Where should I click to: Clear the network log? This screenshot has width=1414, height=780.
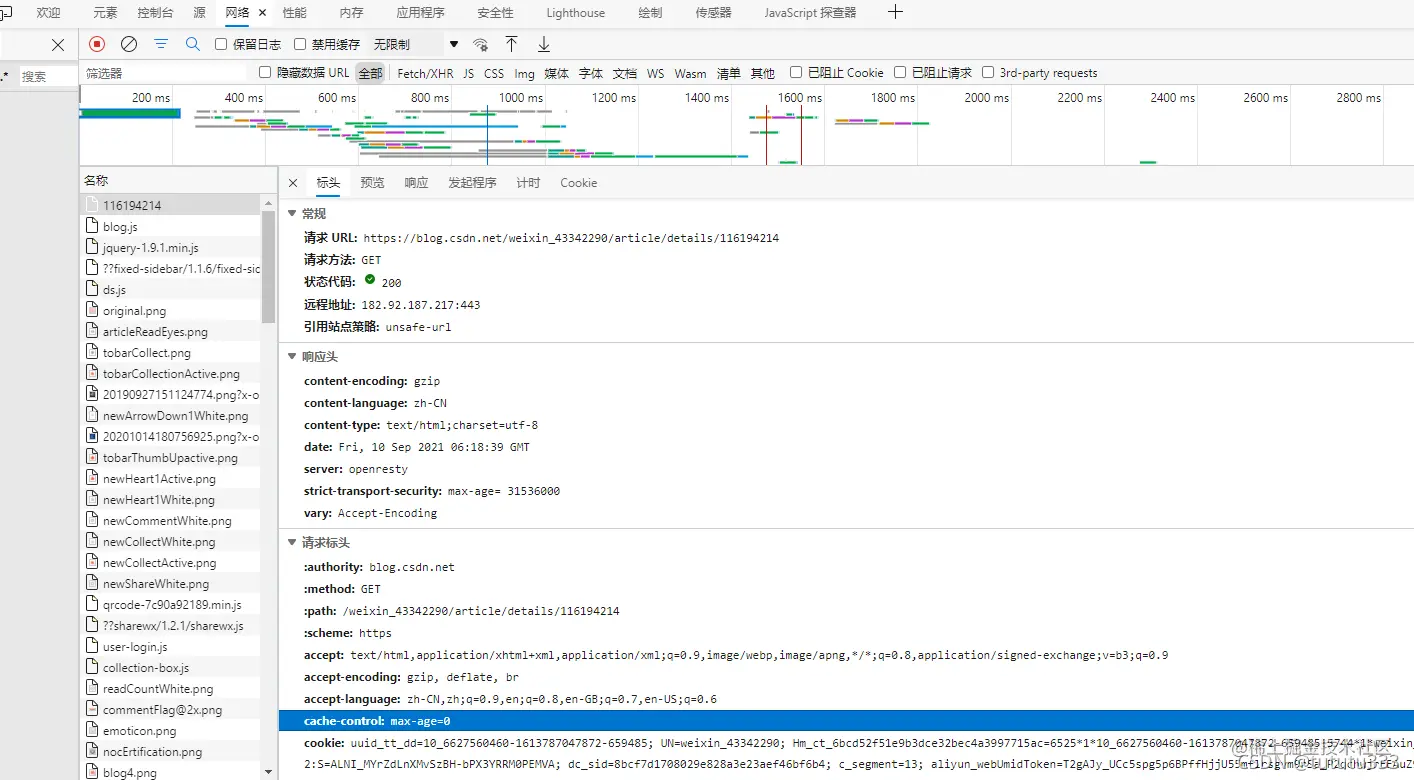[129, 44]
